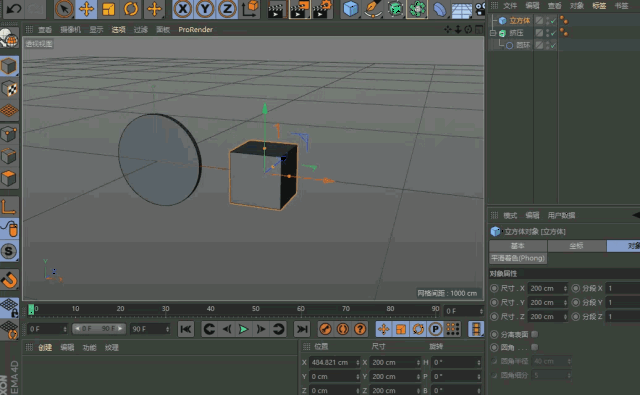Activate the Move tool in top toolbar
640x395 pixels.
[x=86, y=9]
